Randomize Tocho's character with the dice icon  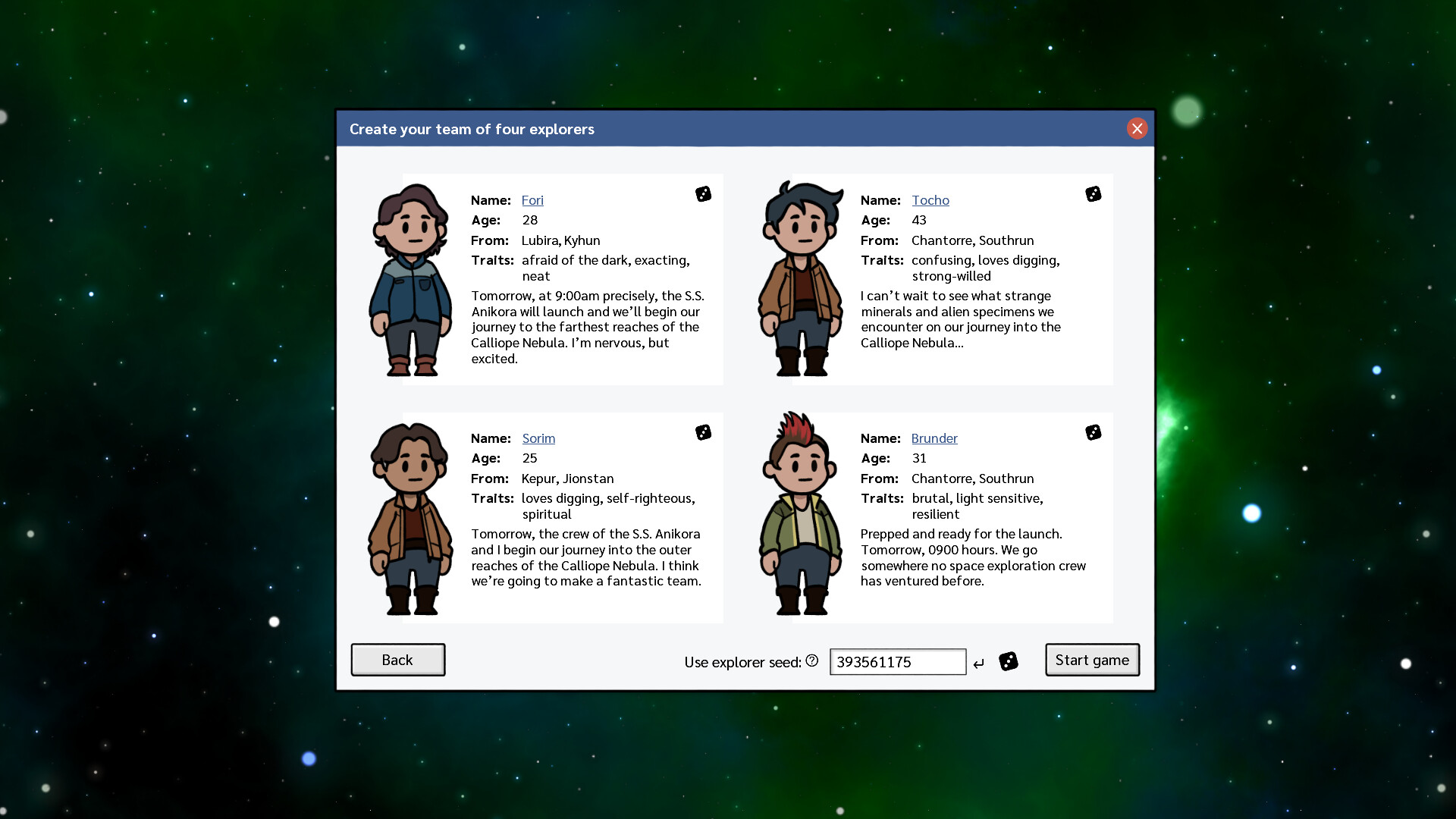pos(1093,193)
